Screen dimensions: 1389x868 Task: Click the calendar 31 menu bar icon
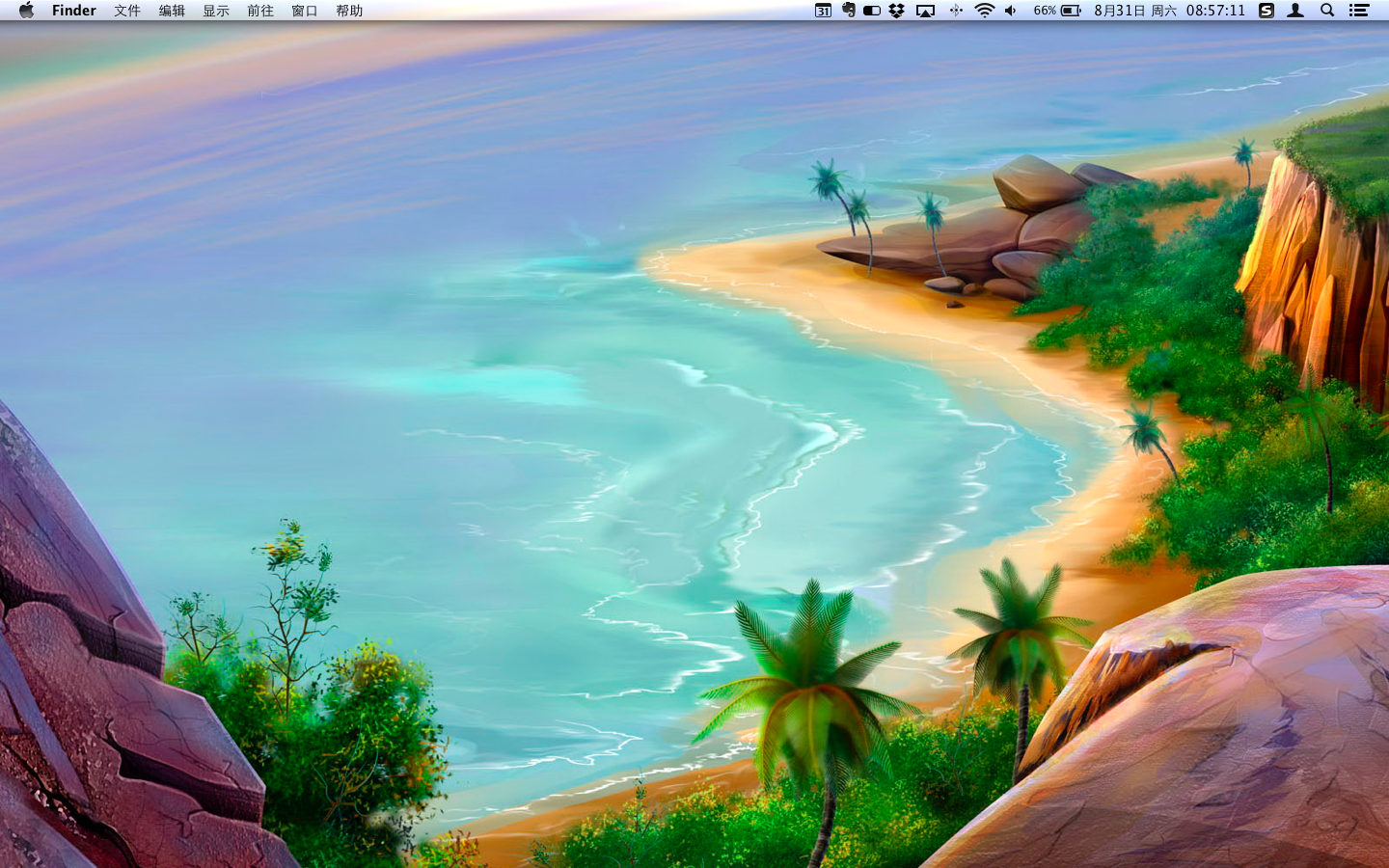(x=823, y=11)
